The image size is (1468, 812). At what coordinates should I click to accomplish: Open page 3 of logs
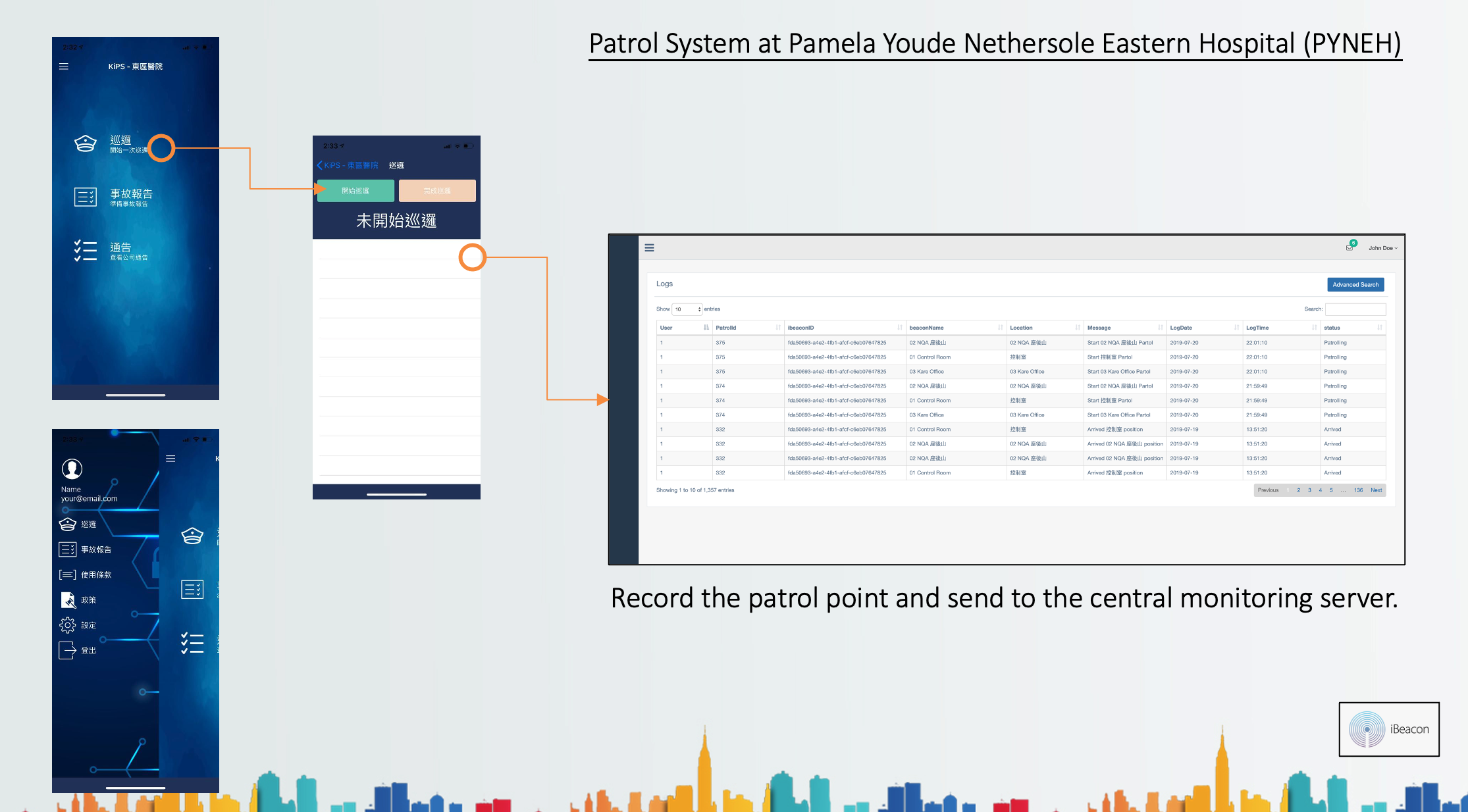pos(1309,490)
